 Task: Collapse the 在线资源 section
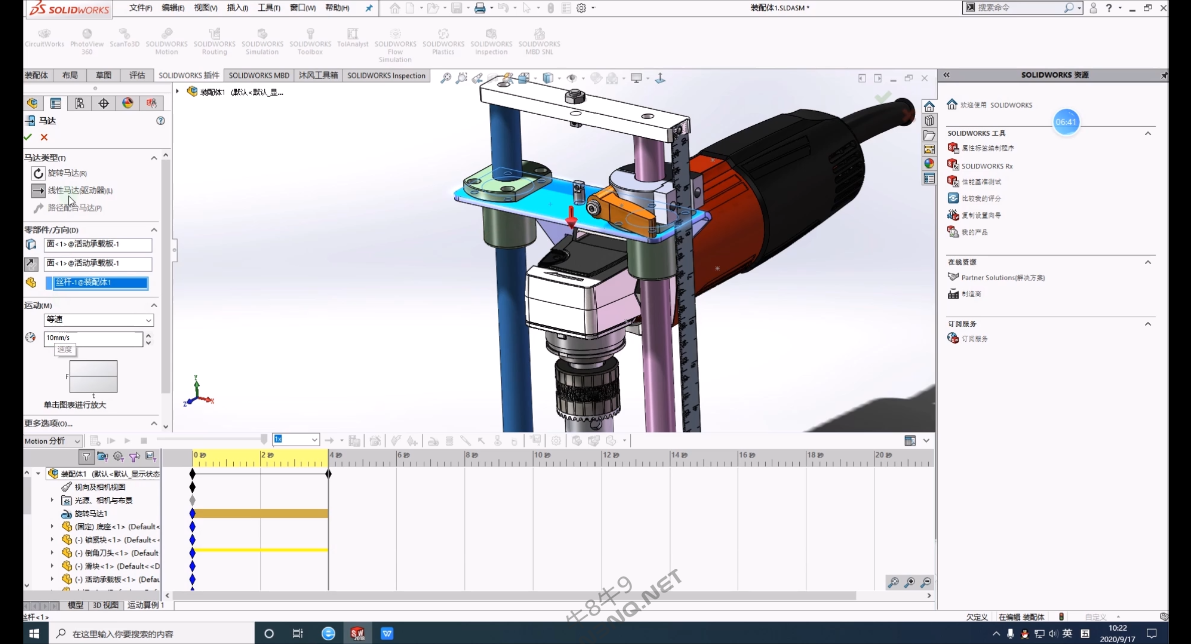tap(1148, 262)
